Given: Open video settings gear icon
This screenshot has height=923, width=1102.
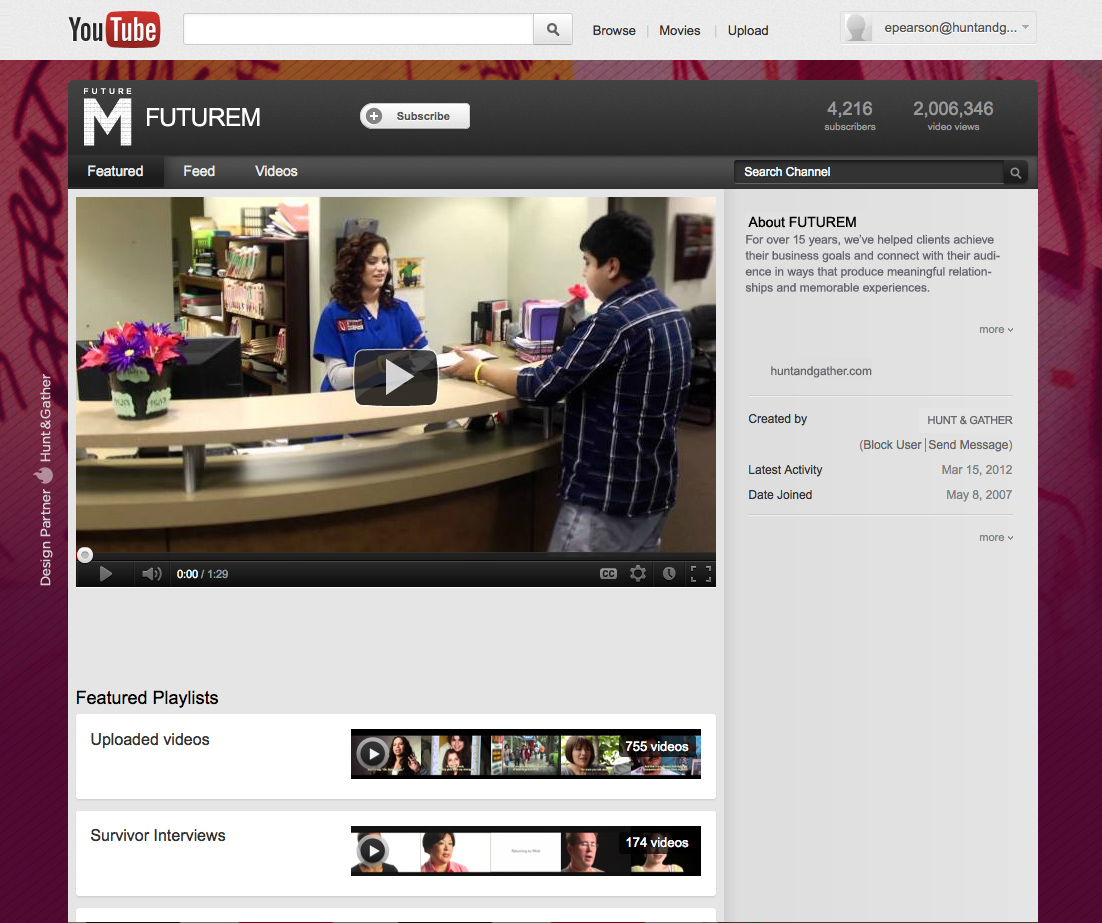Looking at the screenshot, I should [x=637, y=574].
